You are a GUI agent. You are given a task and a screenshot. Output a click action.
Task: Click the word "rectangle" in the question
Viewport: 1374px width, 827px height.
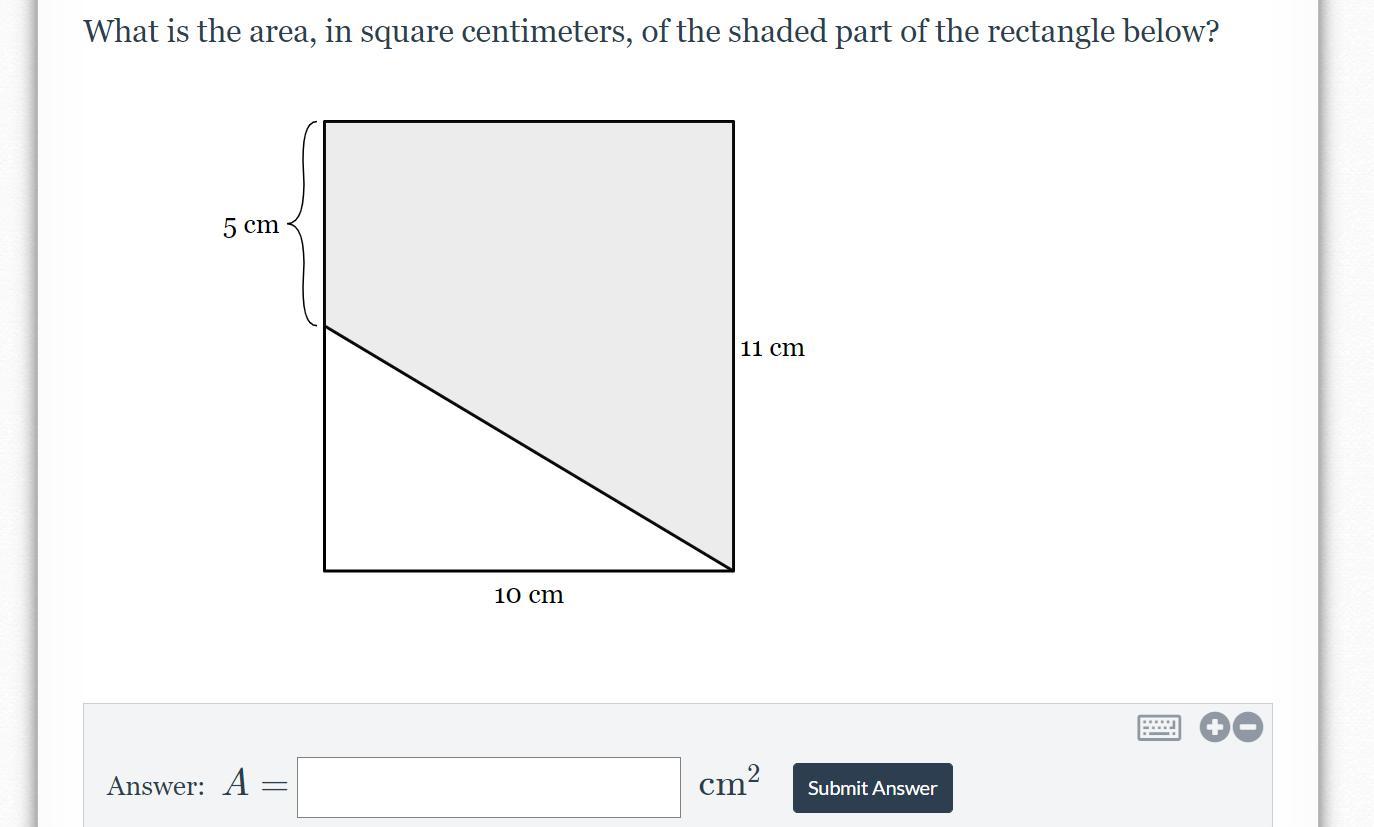click(1051, 32)
